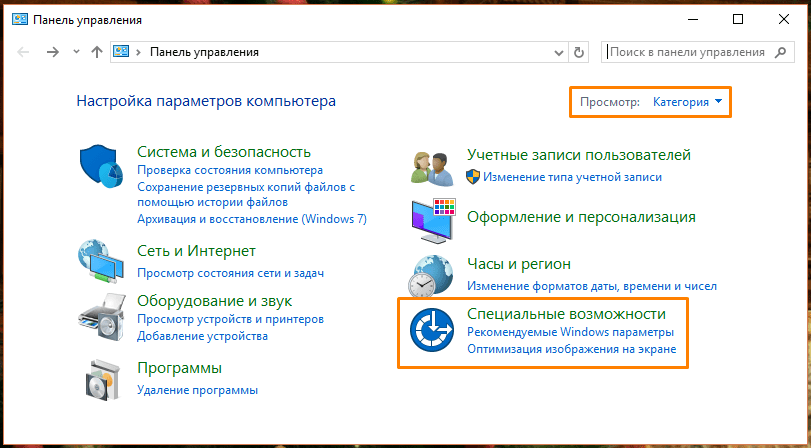Go back with the left arrow

tap(23, 52)
